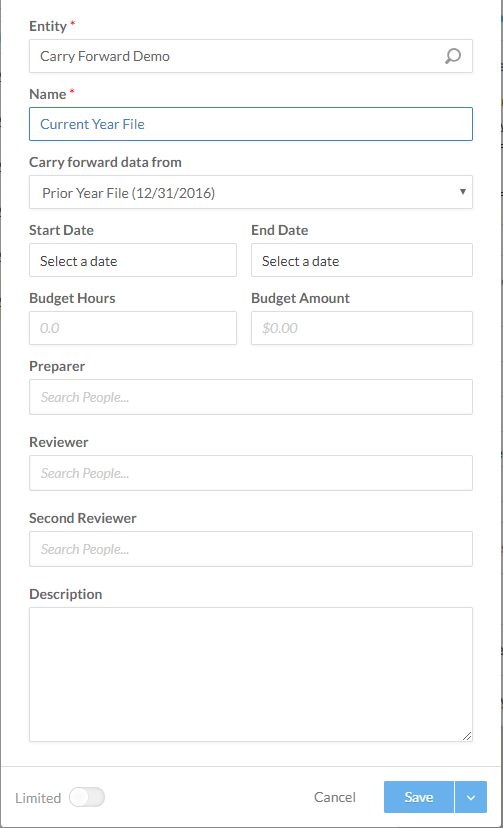The image size is (503, 828).
Task: Grab the Description box resize handle
Action: coord(467,736)
